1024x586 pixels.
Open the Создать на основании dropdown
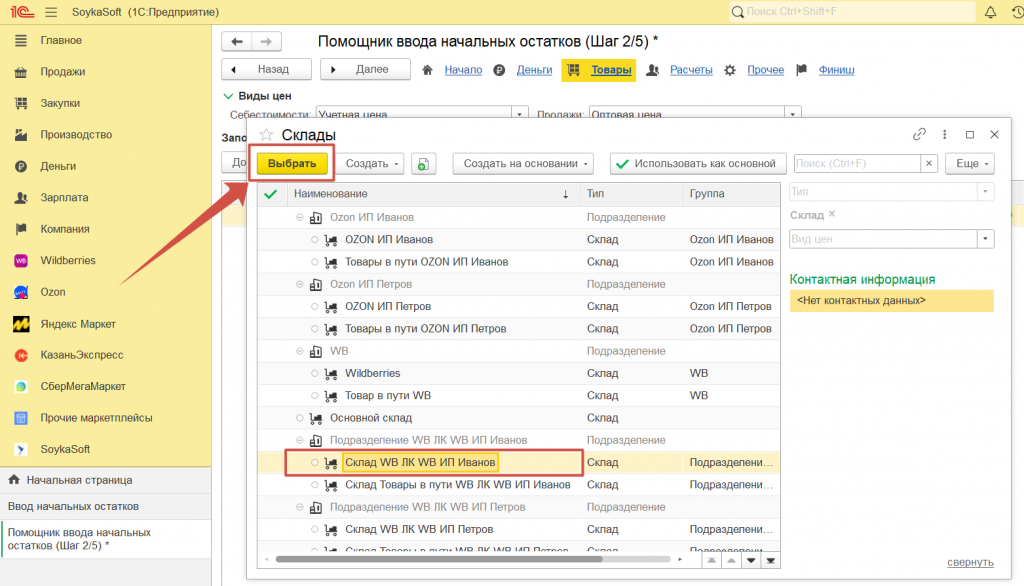(522, 164)
